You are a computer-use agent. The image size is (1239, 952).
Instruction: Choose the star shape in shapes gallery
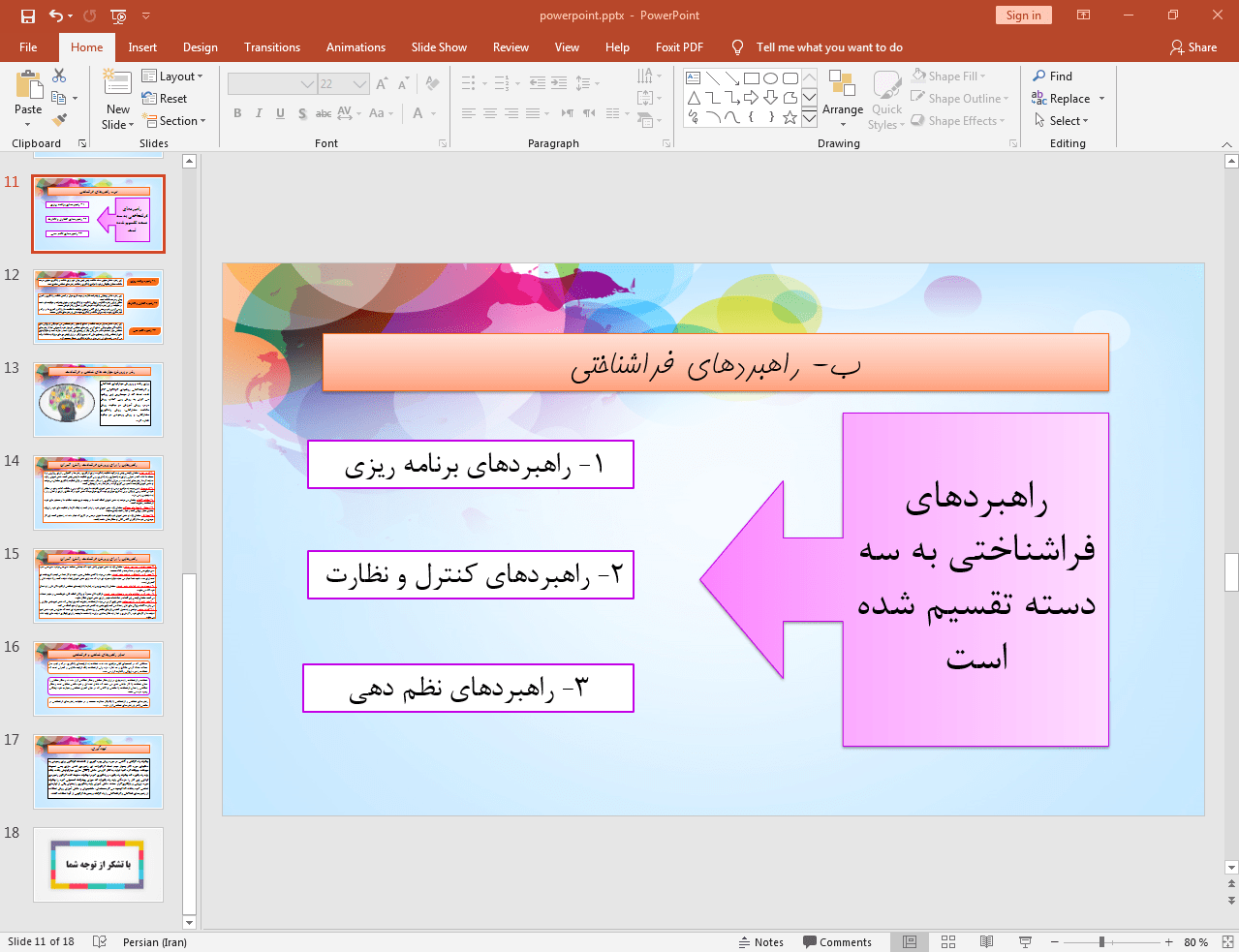click(790, 117)
